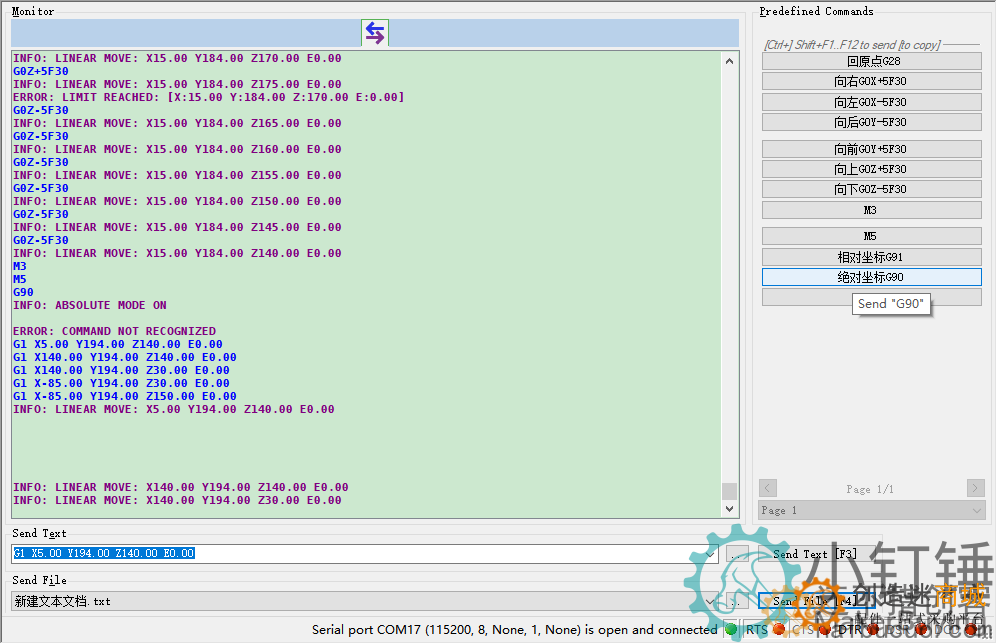Send move left 向左G0X-5F30
This screenshot has width=997, height=644.
[872, 102]
